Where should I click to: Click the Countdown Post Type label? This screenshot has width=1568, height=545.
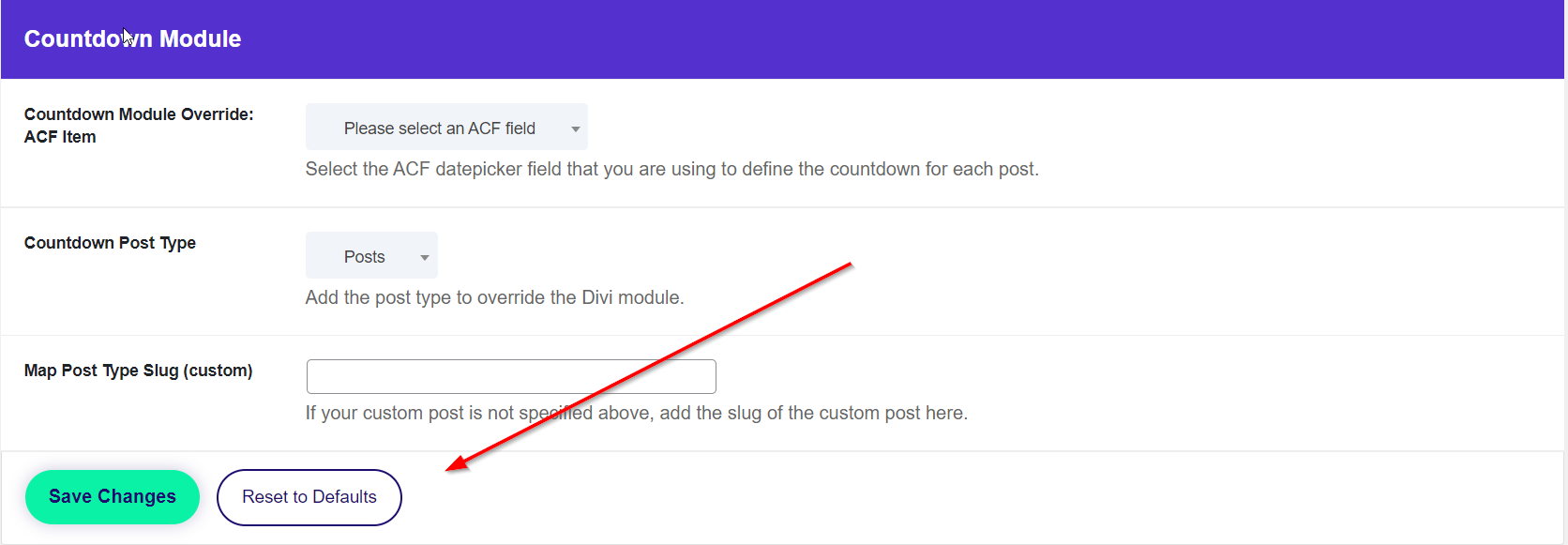coord(110,243)
